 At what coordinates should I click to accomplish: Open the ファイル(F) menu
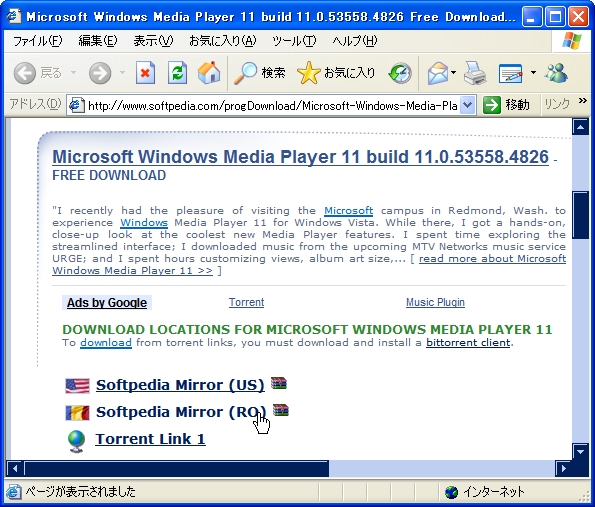(x=38, y=41)
